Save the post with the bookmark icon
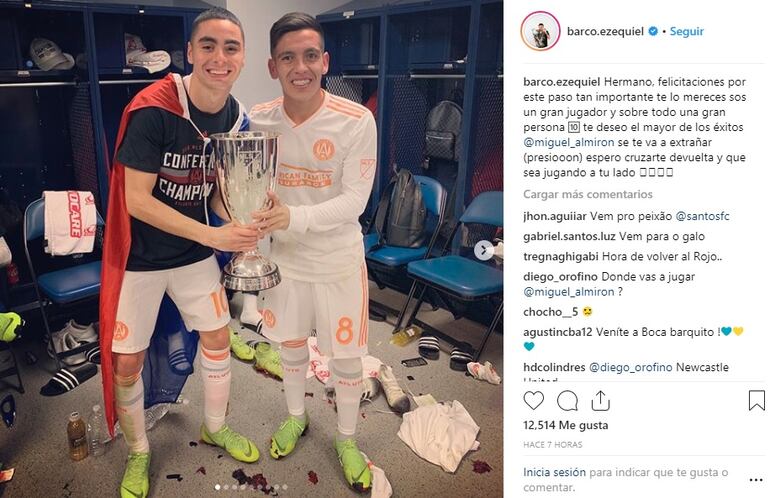 pos(757,401)
